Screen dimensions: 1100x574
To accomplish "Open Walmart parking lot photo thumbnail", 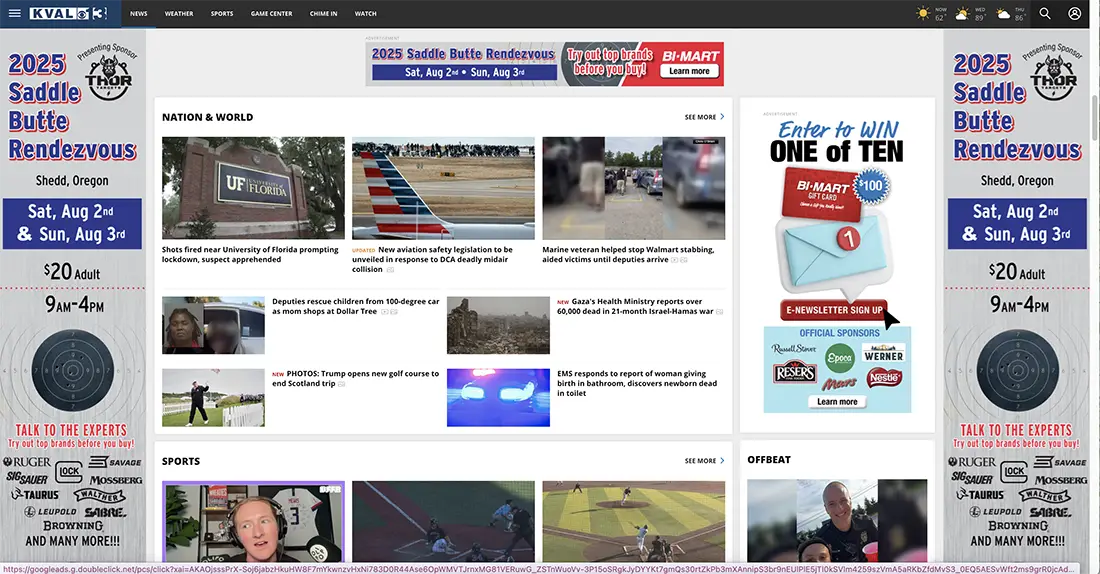I will 633,188.
